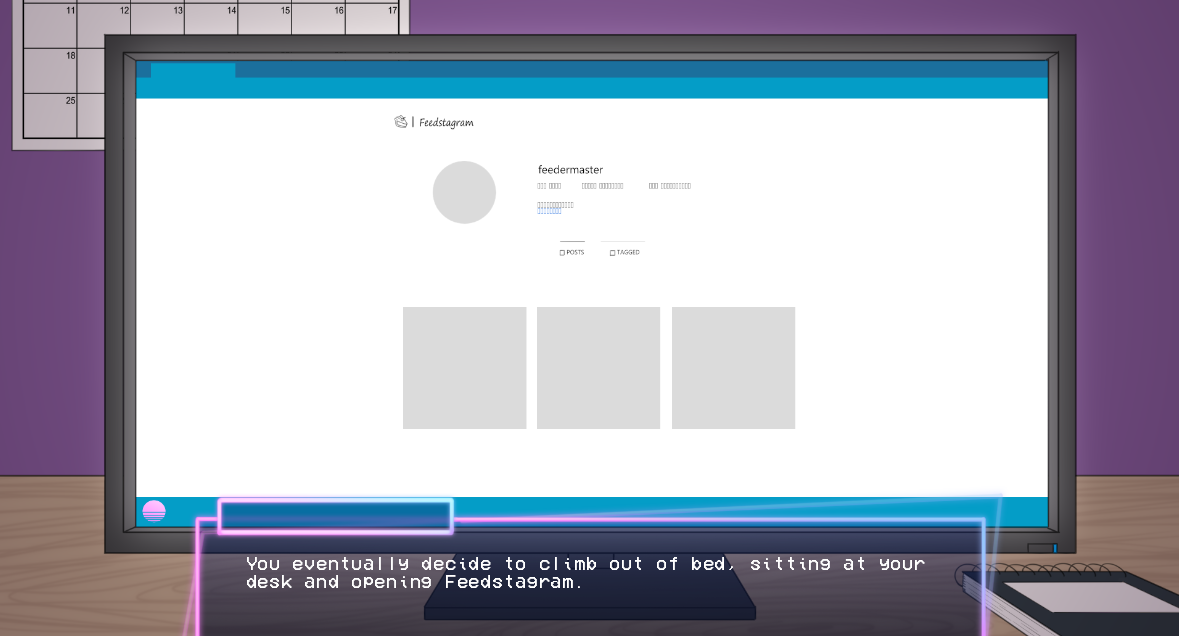
Task: Open the first post thumbnail
Action: point(464,368)
